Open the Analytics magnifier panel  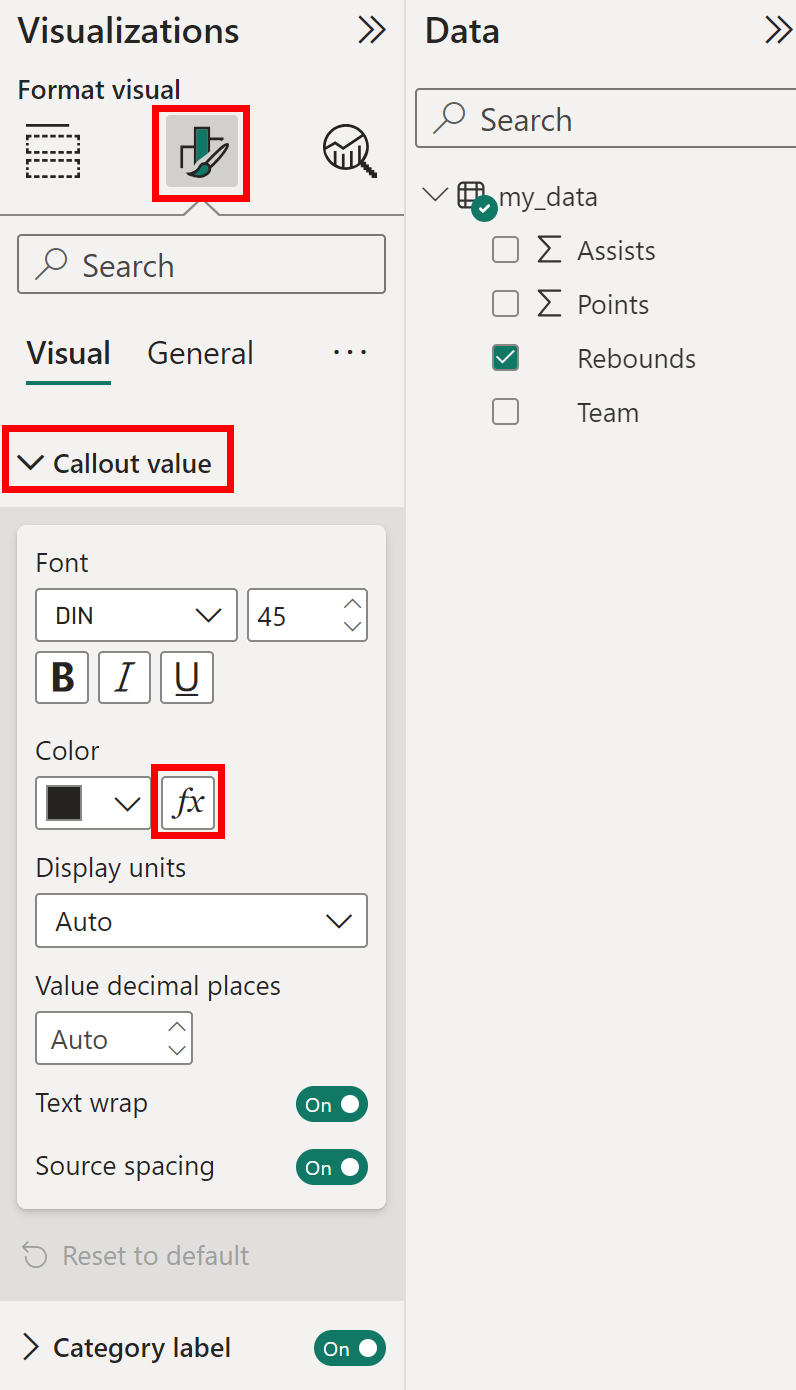point(346,152)
